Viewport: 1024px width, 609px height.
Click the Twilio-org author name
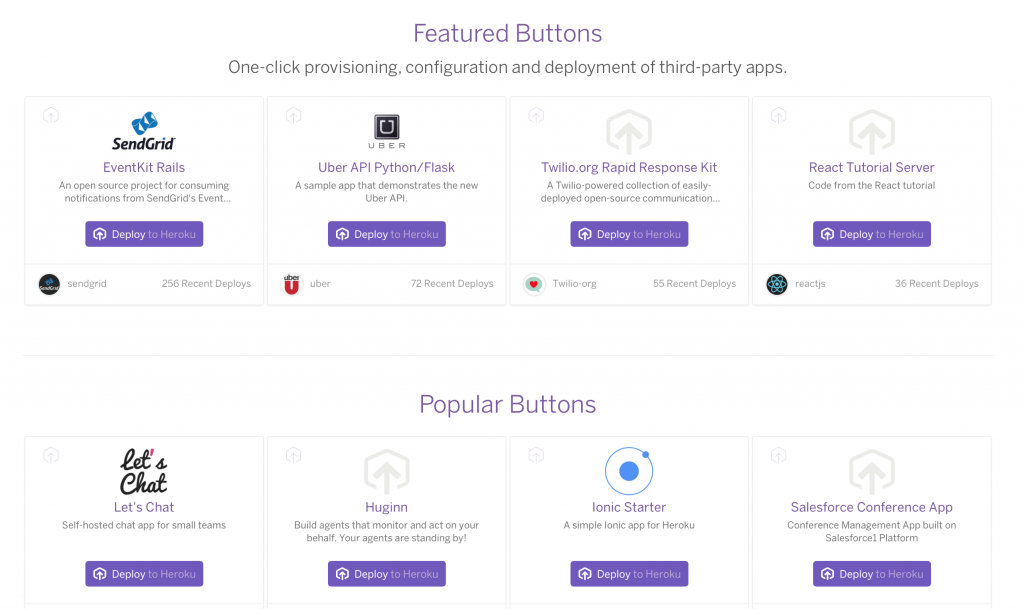tap(575, 284)
